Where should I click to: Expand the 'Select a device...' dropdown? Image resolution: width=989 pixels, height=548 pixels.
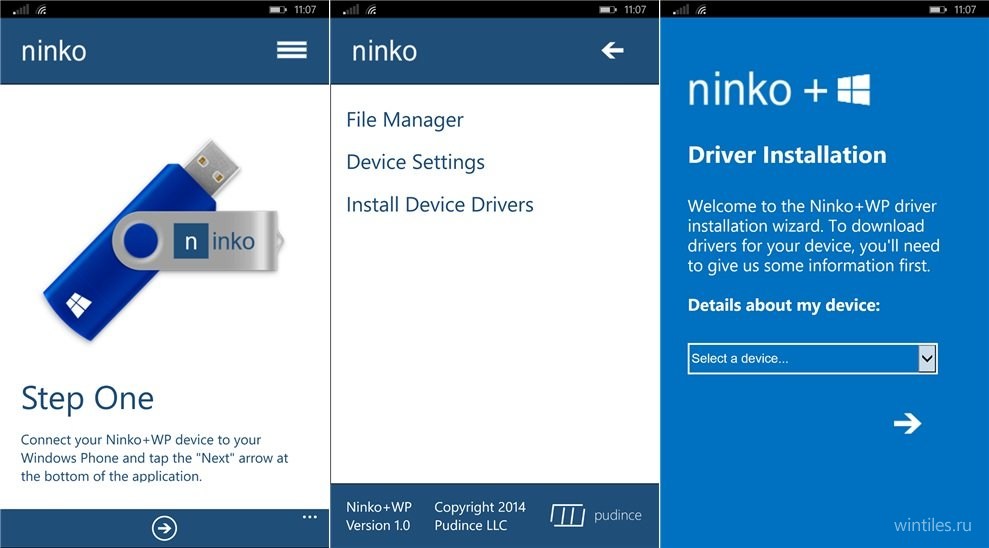[x=812, y=359]
